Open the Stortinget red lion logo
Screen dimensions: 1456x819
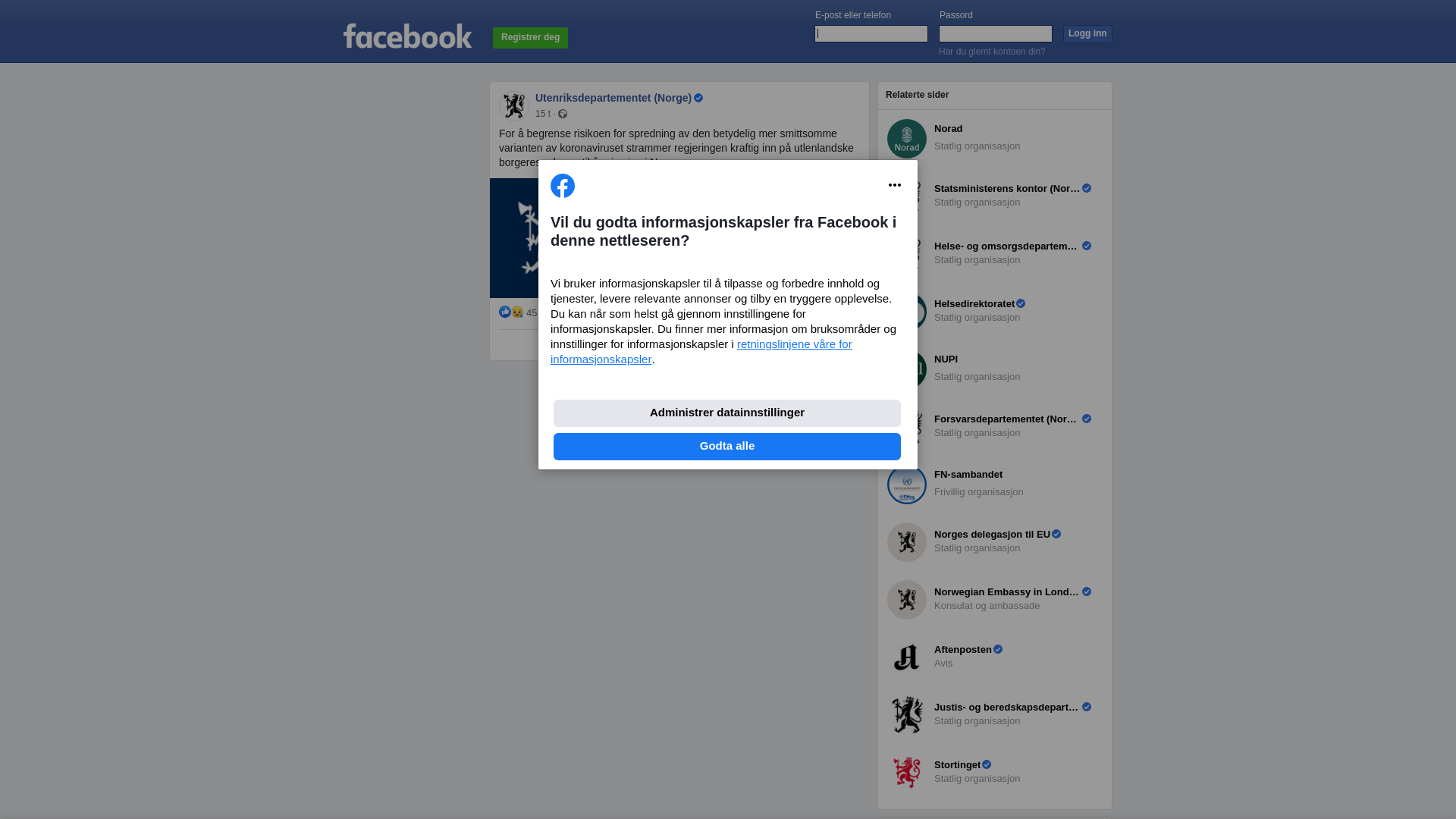pyautogui.click(x=907, y=773)
